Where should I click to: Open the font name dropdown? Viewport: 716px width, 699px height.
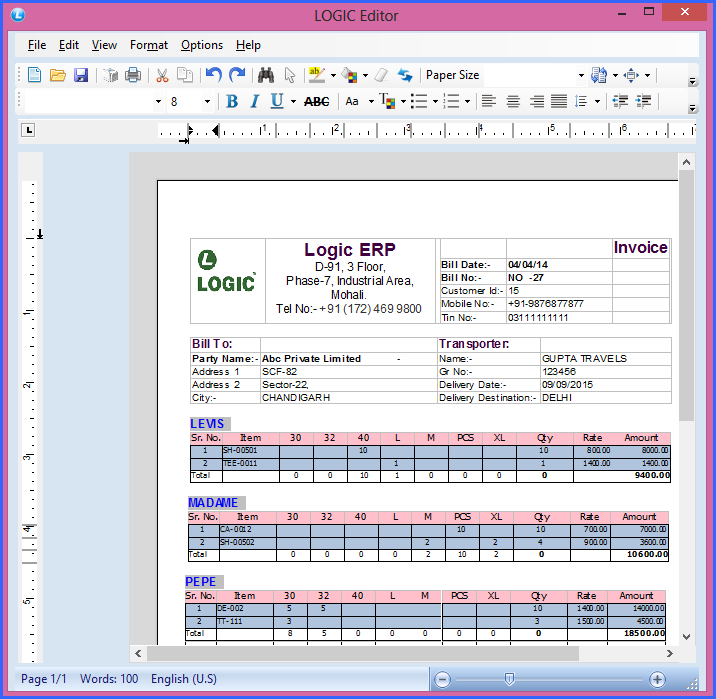(158, 101)
